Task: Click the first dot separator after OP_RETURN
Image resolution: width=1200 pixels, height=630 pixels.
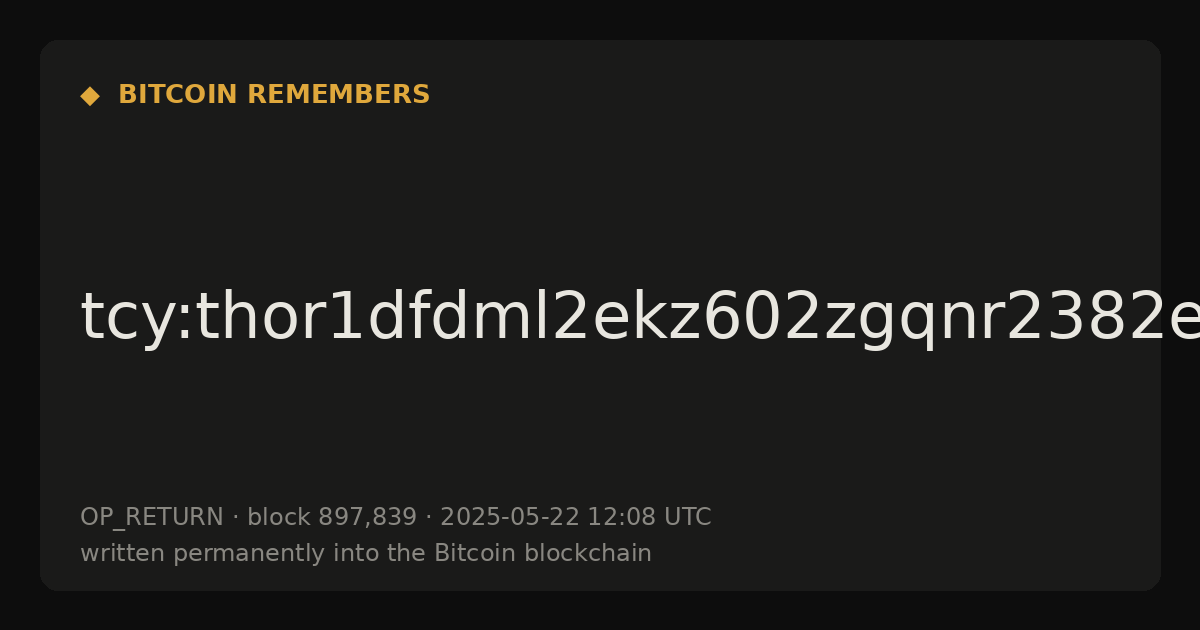Action: (x=235, y=518)
